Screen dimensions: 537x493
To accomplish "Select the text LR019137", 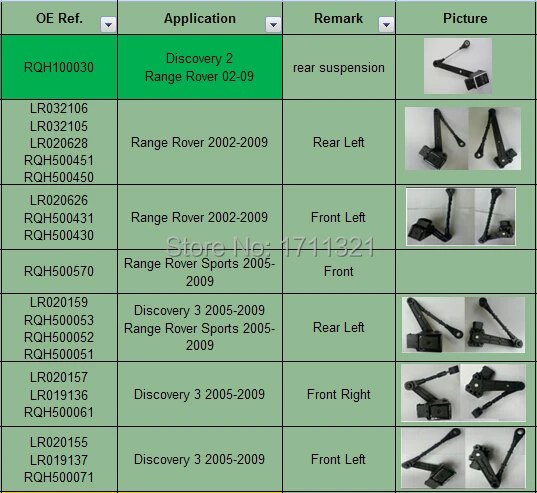I will (x=59, y=460).
